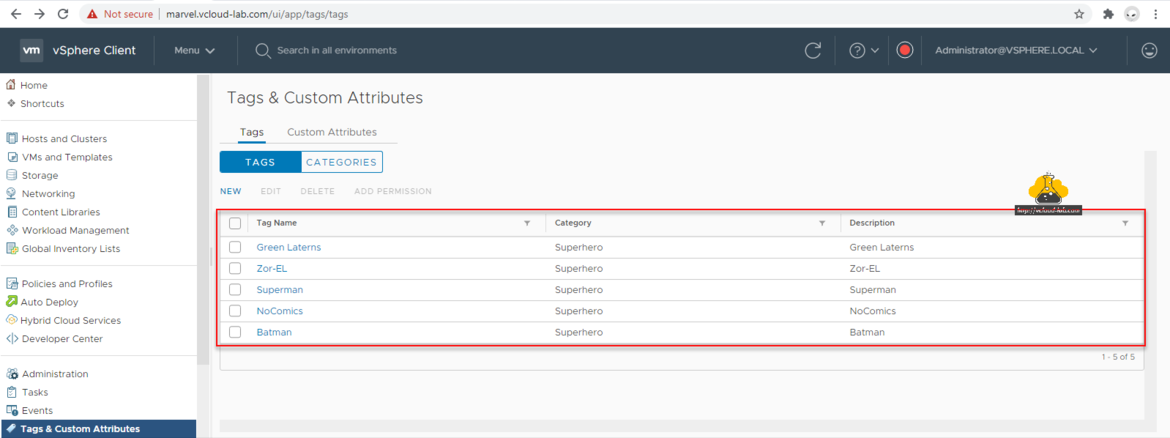Screen dimensions: 1170x438
Task: Select Tags & Custom Attributes sidebar item
Action: (x=98, y=428)
